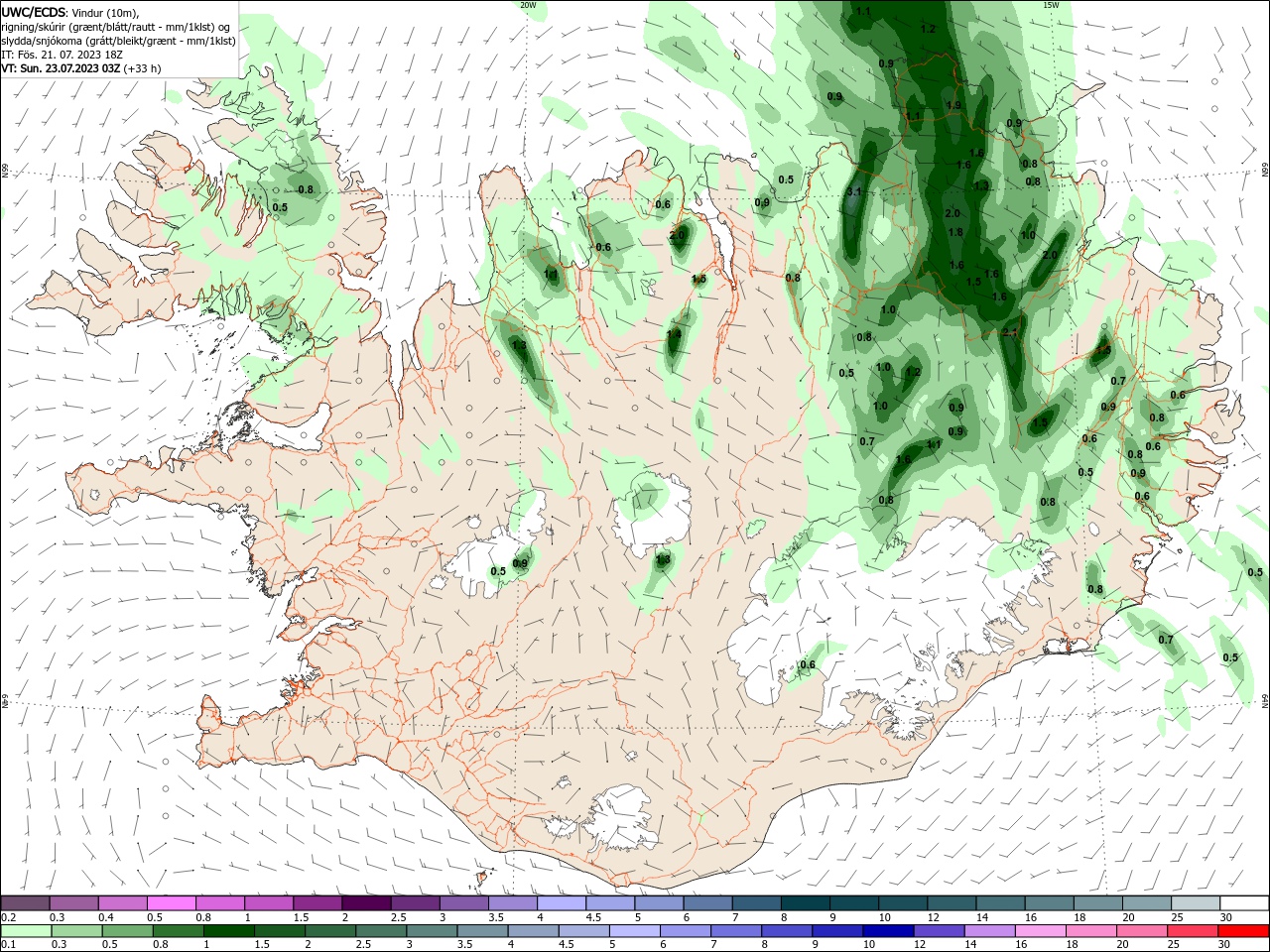Select the 3 violet swatch in upper snow legend
The width and height of the screenshot is (1270, 952).
[x=462, y=902]
